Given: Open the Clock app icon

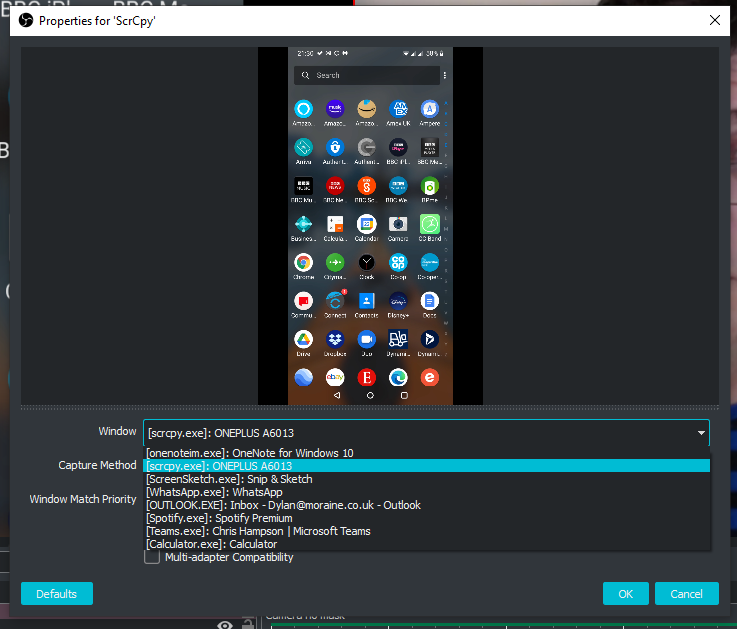Looking at the screenshot, I should coord(367,263).
